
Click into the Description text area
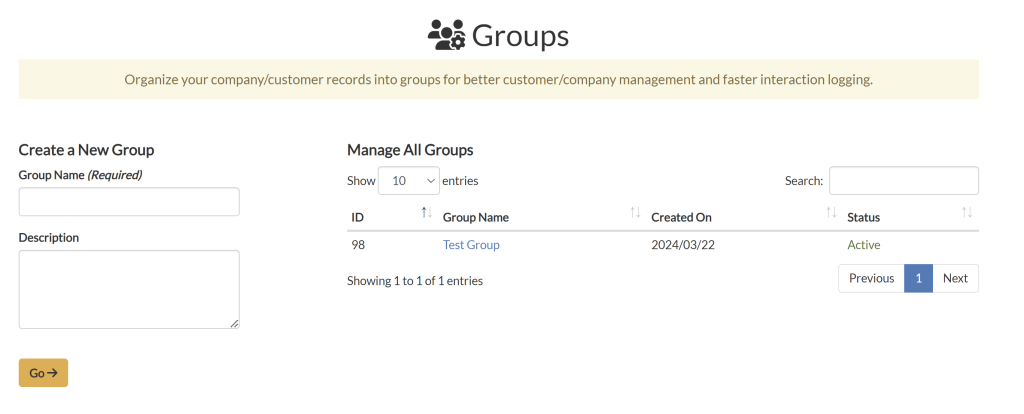pos(129,289)
